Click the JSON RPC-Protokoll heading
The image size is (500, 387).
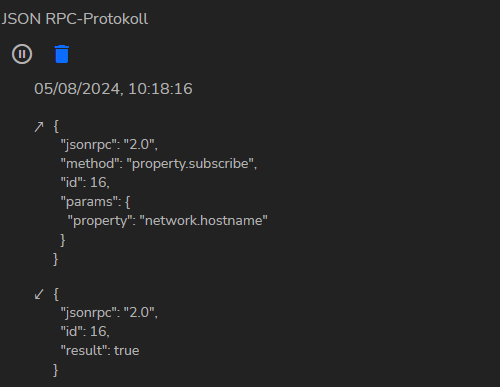[75, 19]
